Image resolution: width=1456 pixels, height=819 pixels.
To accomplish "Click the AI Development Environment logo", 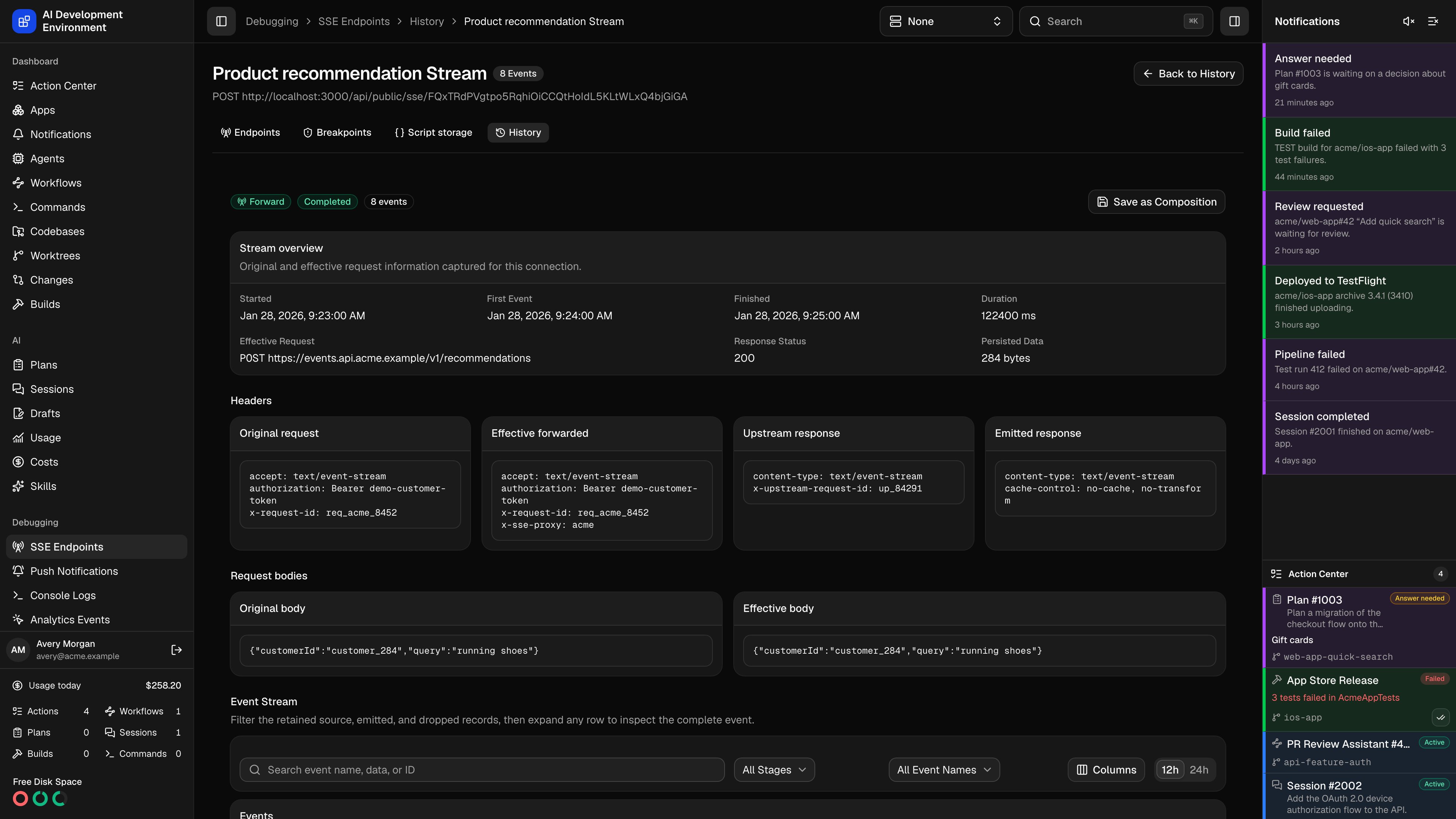I will click(x=24, y=22).
